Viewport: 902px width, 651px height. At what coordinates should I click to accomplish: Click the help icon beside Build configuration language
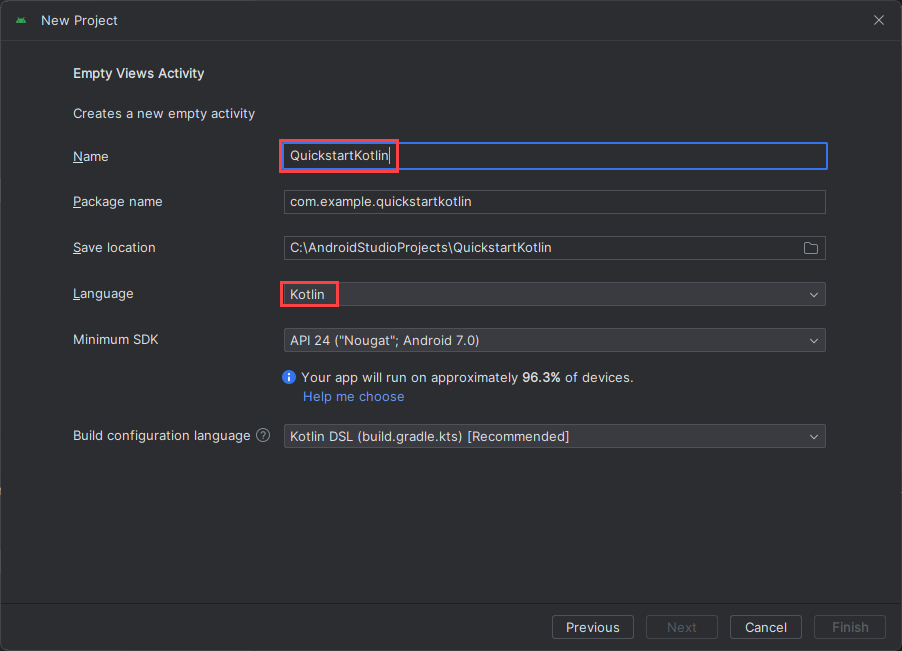coord(262,435)
